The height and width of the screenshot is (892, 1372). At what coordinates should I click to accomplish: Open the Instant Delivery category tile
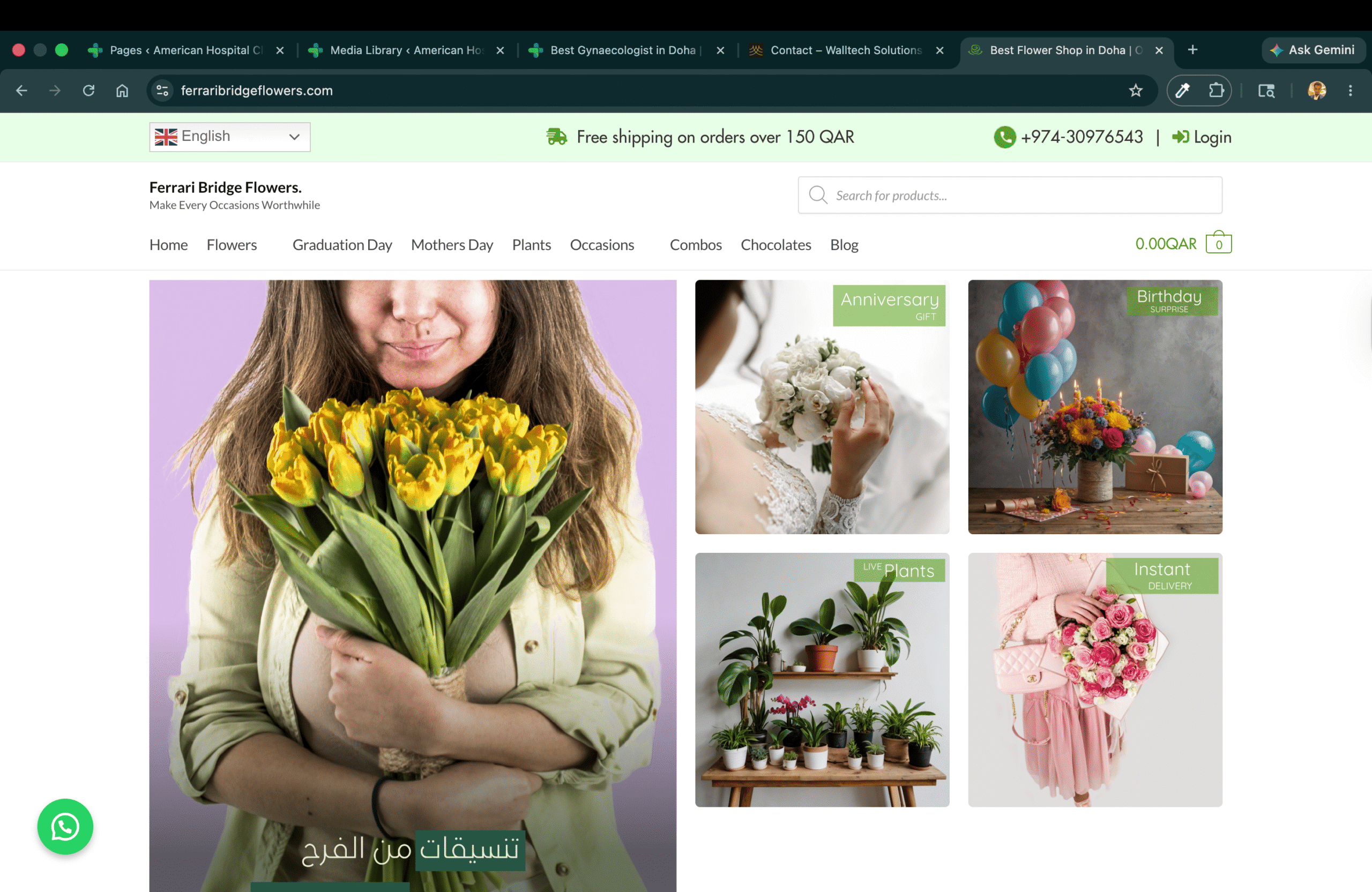pos(1095,679)
